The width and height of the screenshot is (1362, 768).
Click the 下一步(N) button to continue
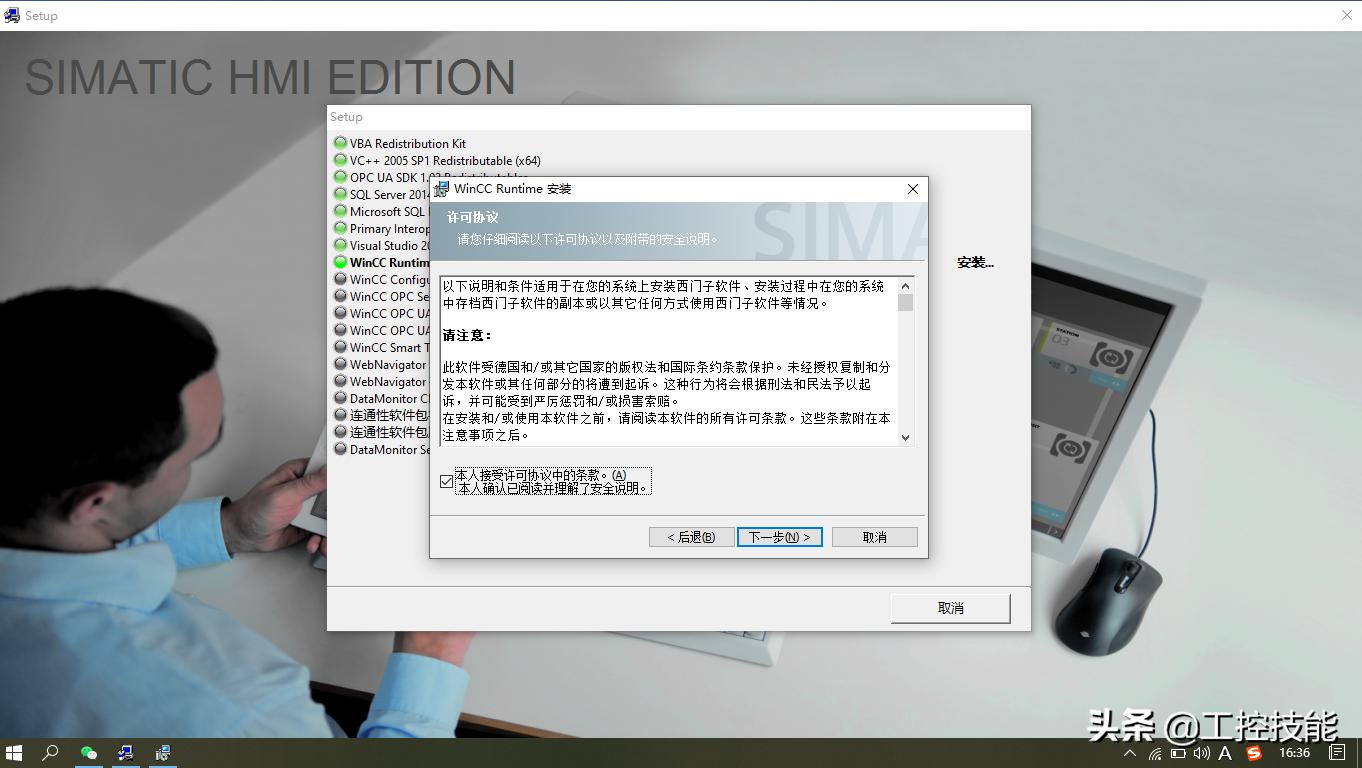779,536
